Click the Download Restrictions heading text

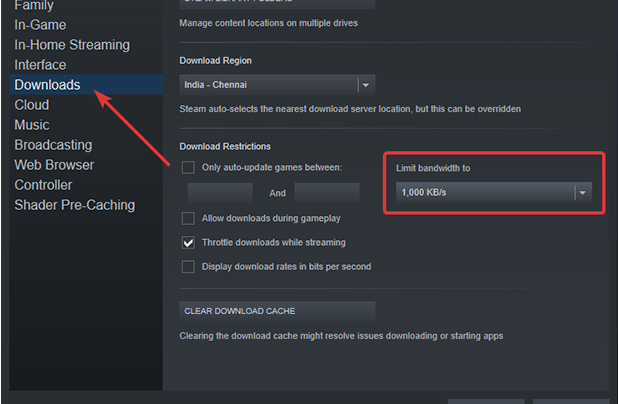pyautogui.click(x=225, y=147)
